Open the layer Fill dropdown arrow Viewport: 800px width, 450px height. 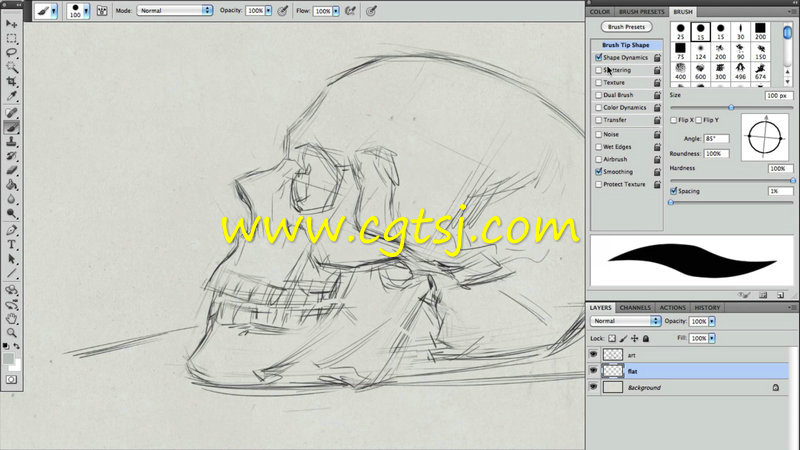[712, 338]
